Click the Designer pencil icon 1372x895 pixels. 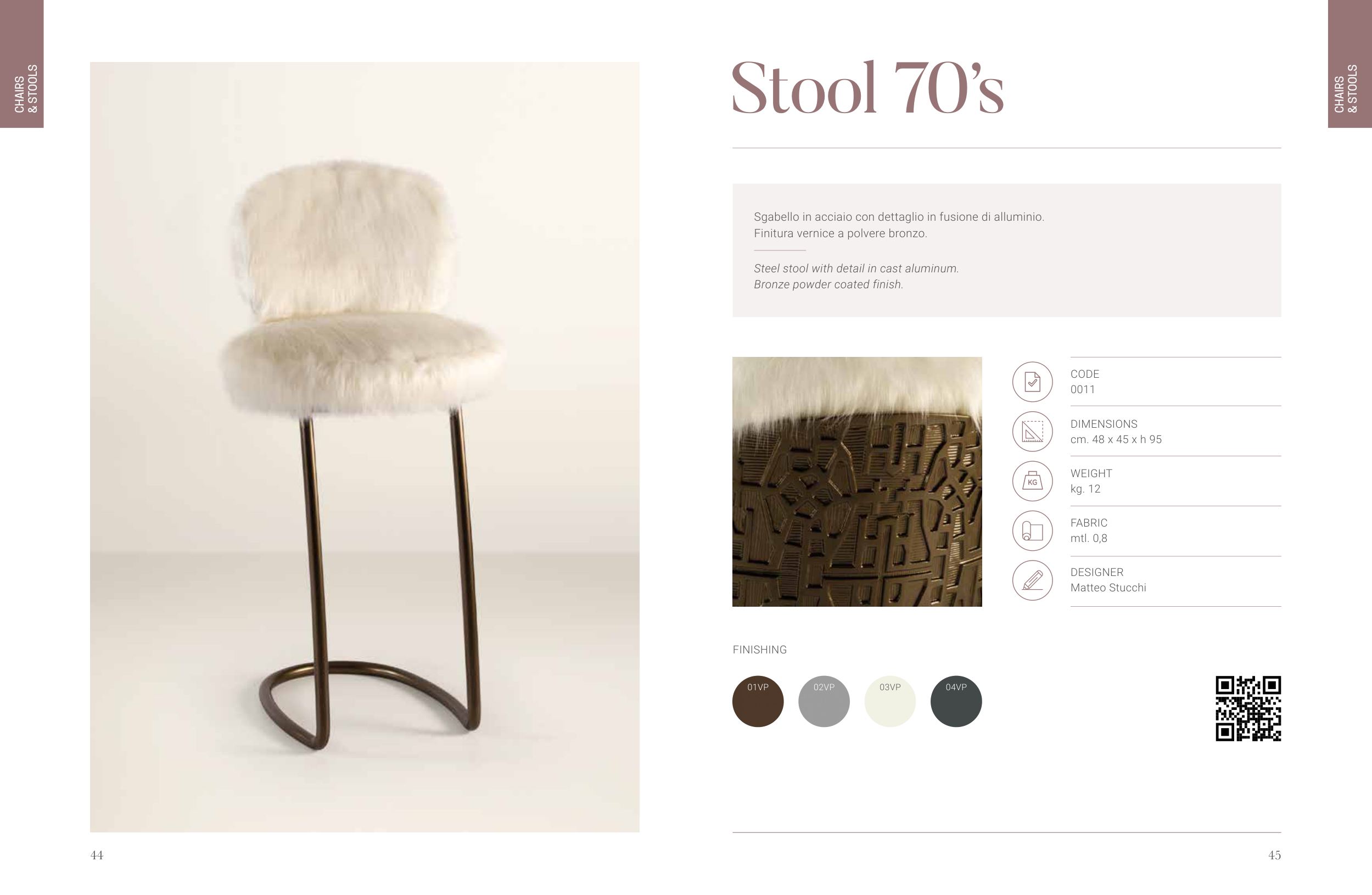1033,580
